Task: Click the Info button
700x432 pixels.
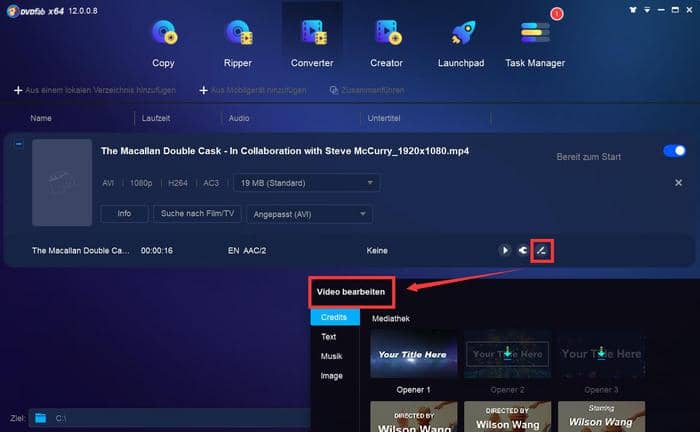Action: click(x=124, y=214)
